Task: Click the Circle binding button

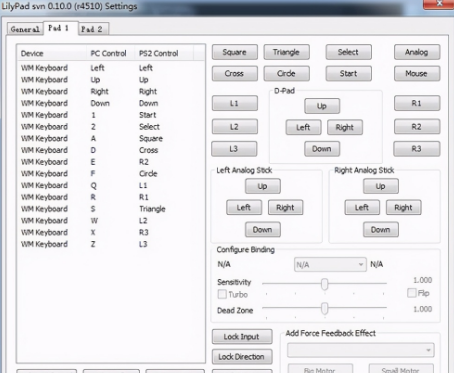Action: [x=287, y=74]
